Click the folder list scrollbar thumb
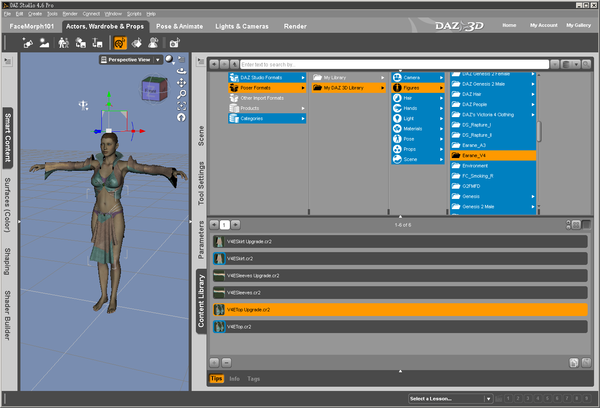 pyautogui.click(x=539, y=131)
